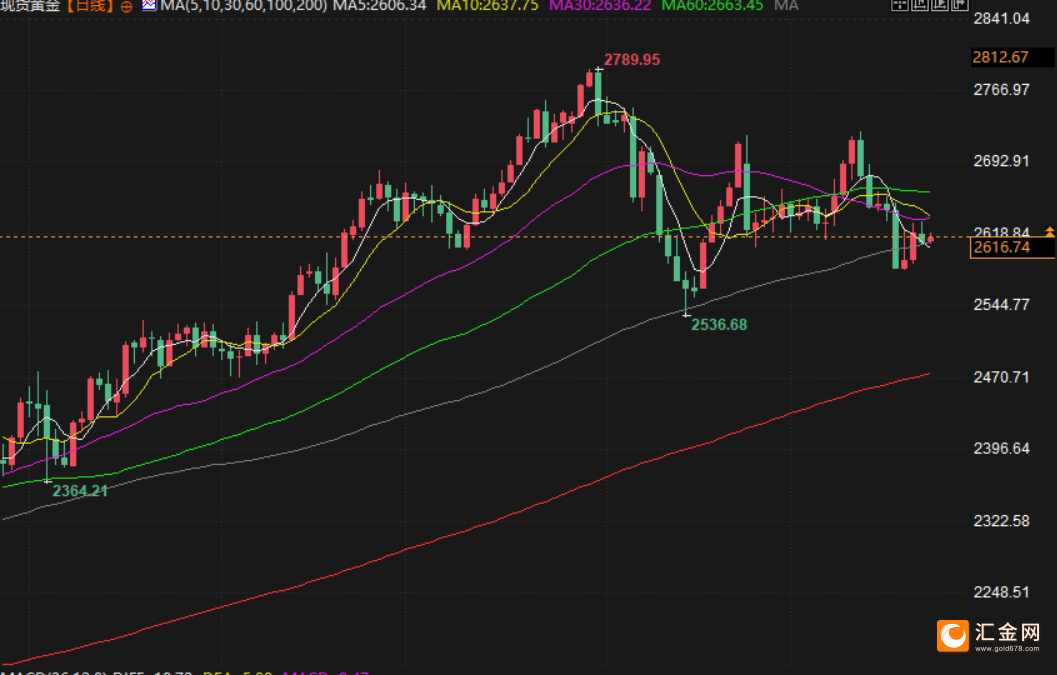Click the orange 2812.67 price box
The image size is (1057, 675).
[x=1012, y=57]
